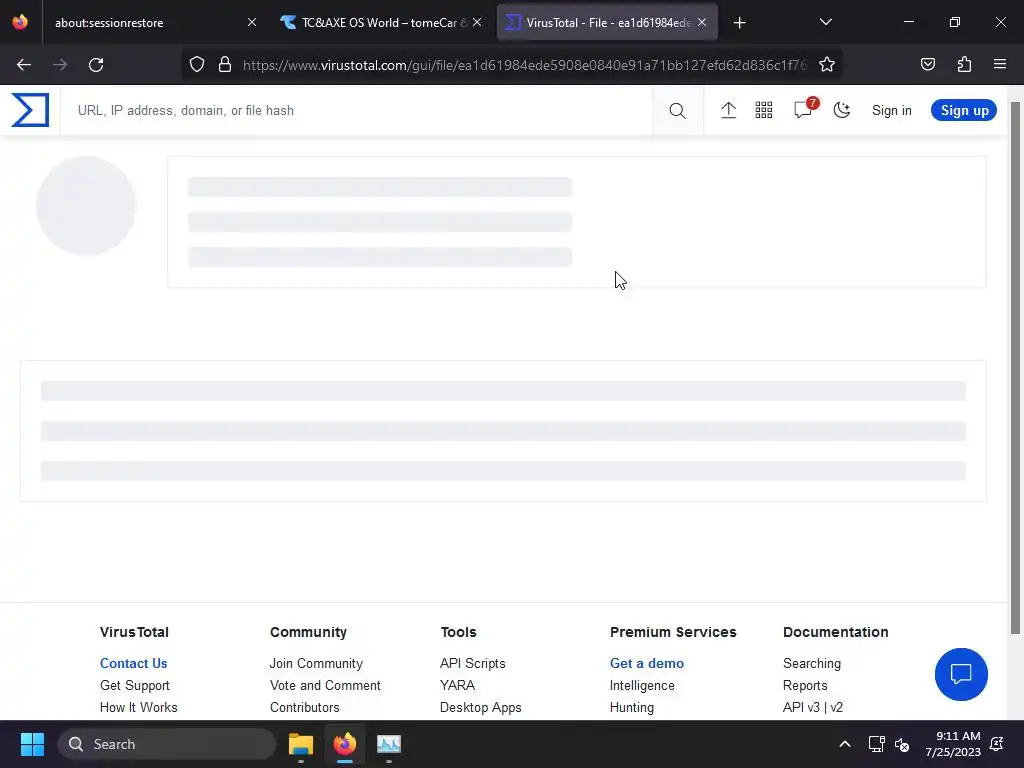View site security padlock info
This screenshot has width=1024, height=768.
click(225, 65)
